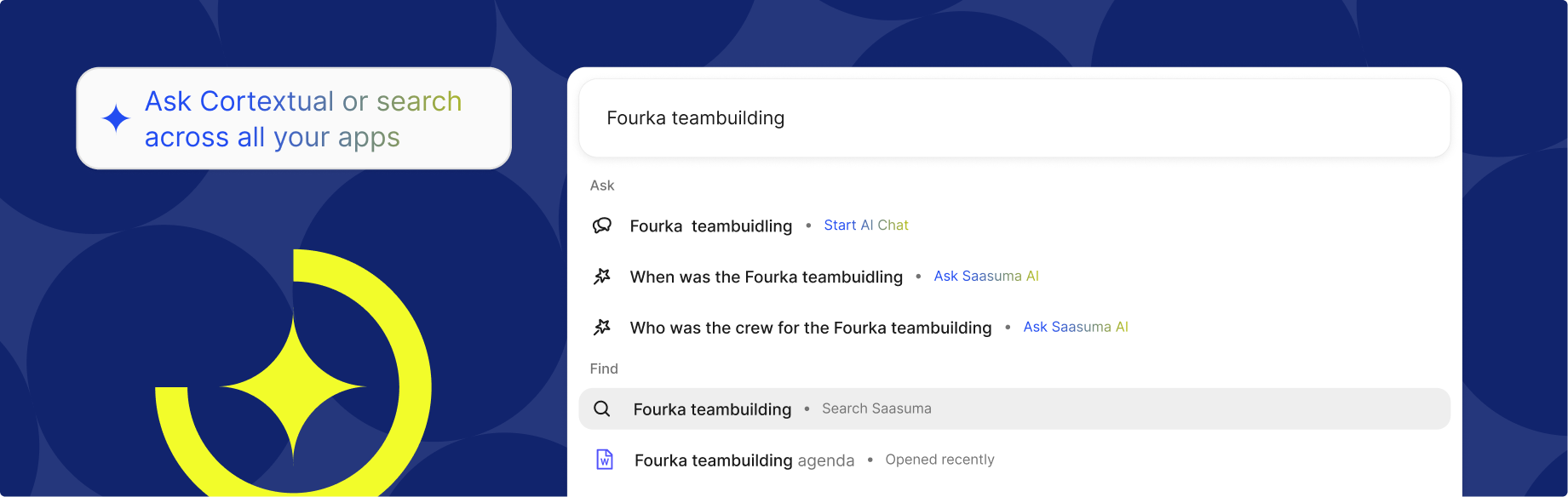The image size is (1568, 497).
Task: Click Ask Saasuma AI for 'Who was the crew'
Action: tap(1075, 328)
